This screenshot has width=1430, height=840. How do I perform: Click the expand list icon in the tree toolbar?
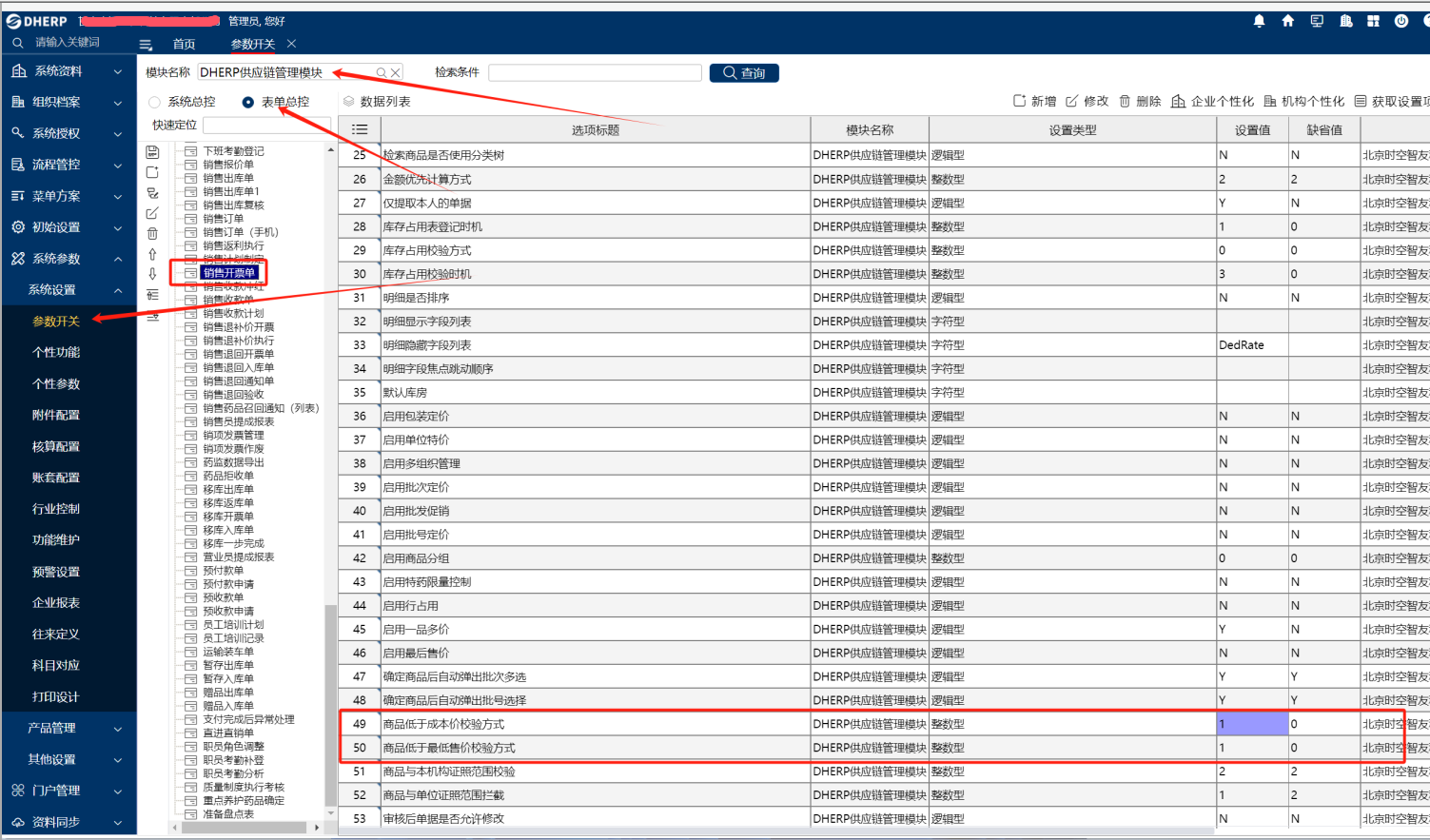[152, 295]
